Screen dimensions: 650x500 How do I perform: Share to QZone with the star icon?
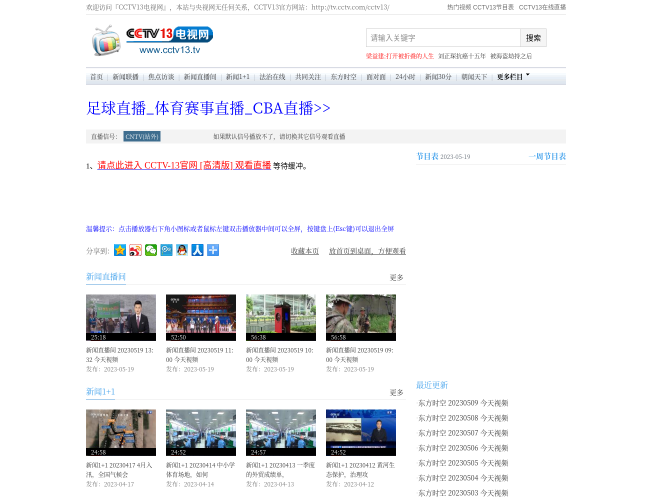pyautogui.click(x=120, y=250)
